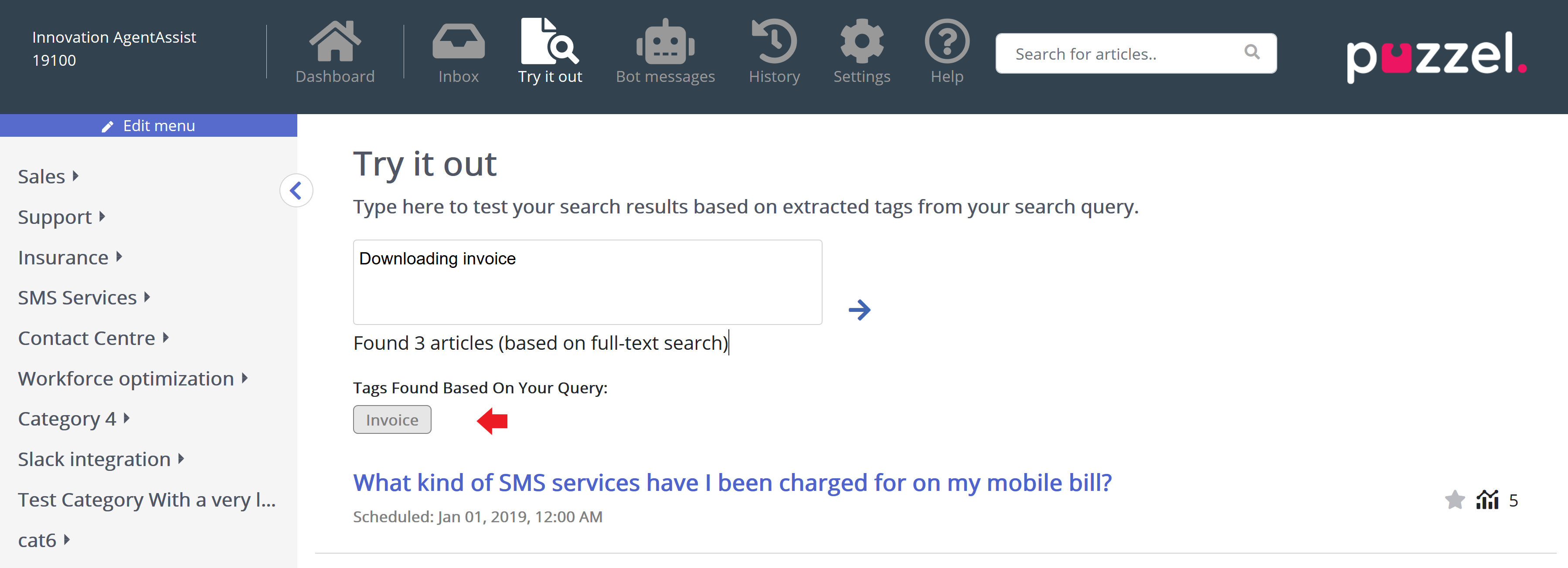
Task: Click the magnifier icon in article search
Action: 1252,52
